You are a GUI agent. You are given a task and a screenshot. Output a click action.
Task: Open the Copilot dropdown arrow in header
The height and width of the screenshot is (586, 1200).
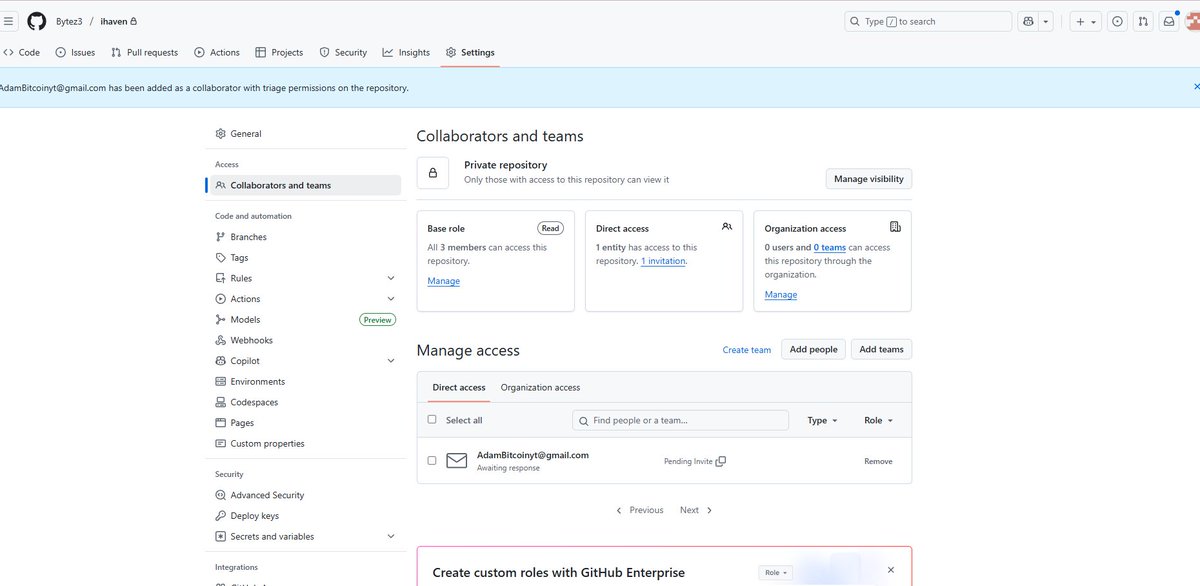click(x=1046, y=21)
